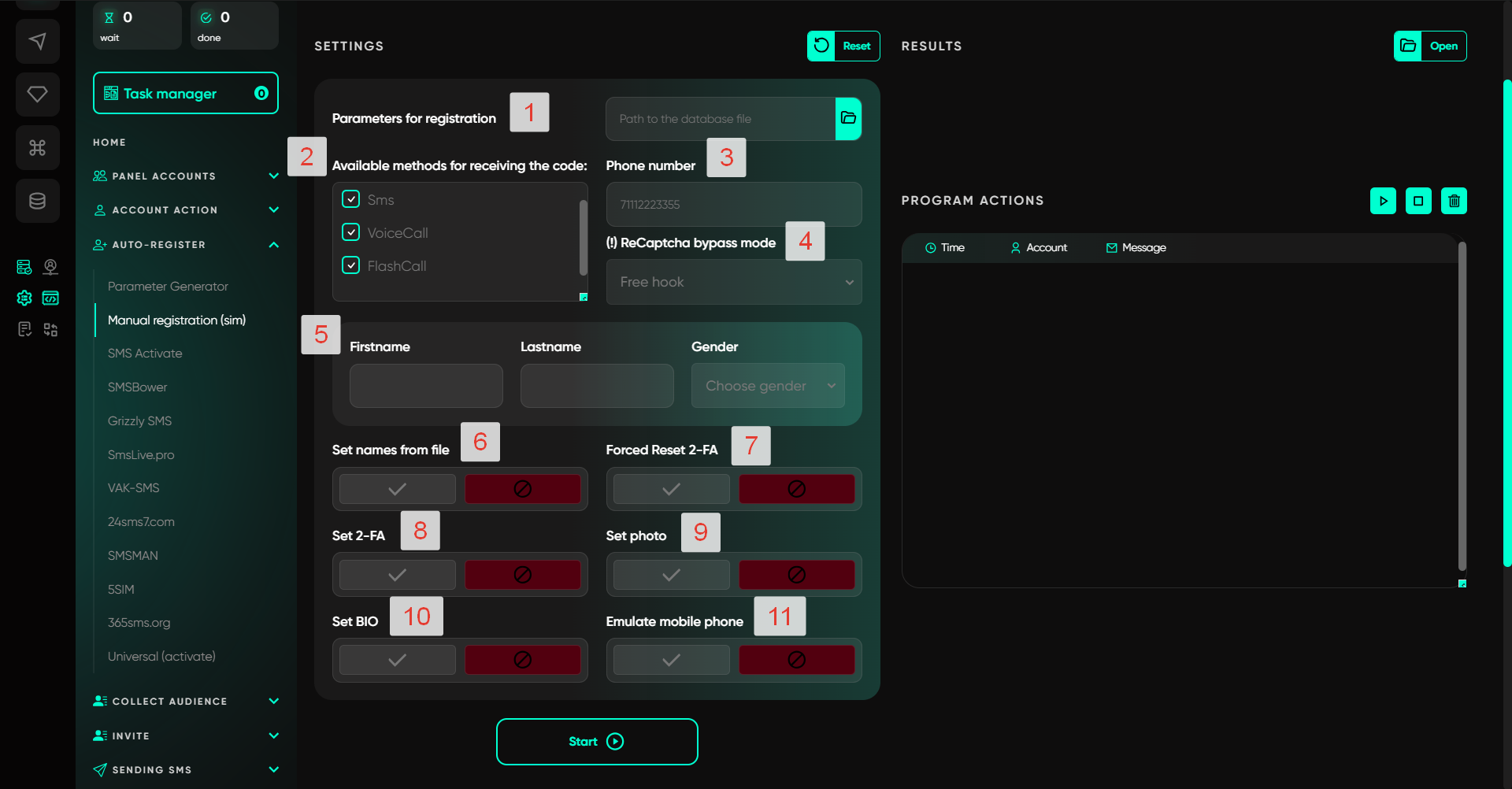Viewport: 1512px width, 789px height.
Task: Browse for database file with folder icon
Action: [x=848, y=119]
